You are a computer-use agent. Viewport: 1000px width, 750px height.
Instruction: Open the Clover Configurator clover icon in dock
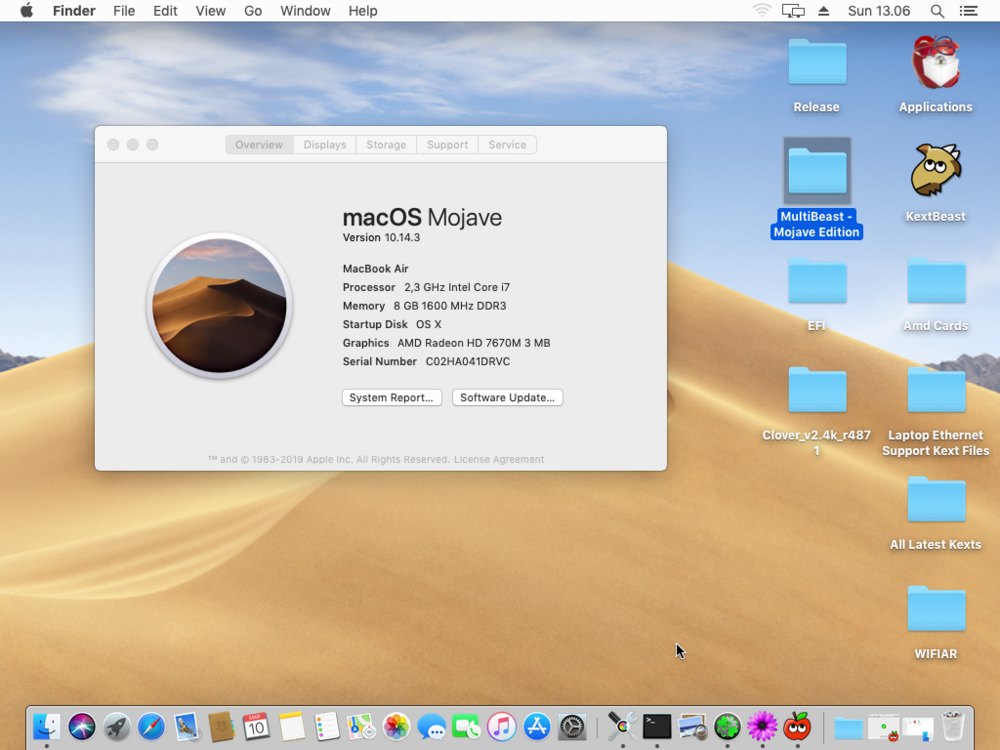point(727,726)
